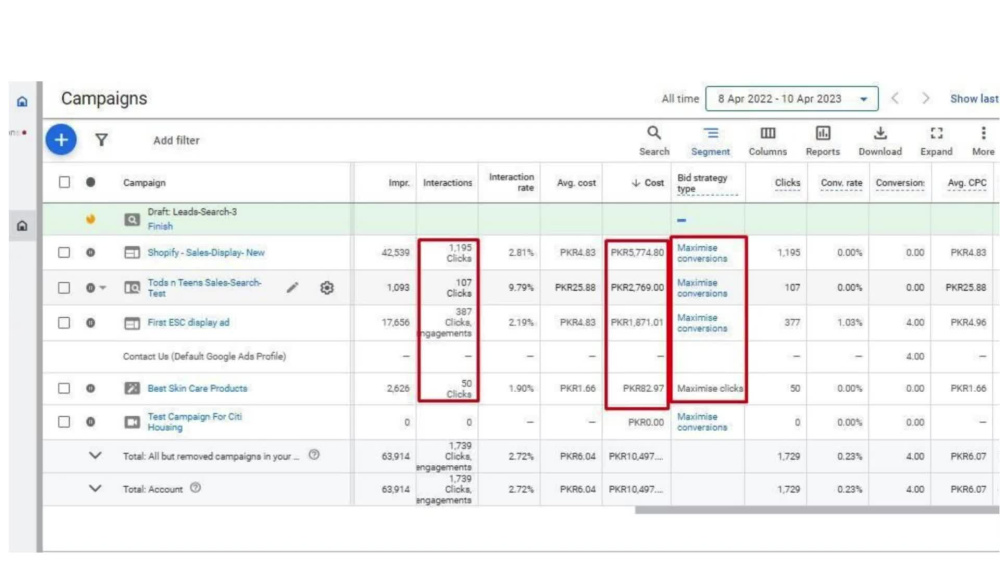
Task: Sort by the Interaction rate column header
Action: (x=511, y=182)
